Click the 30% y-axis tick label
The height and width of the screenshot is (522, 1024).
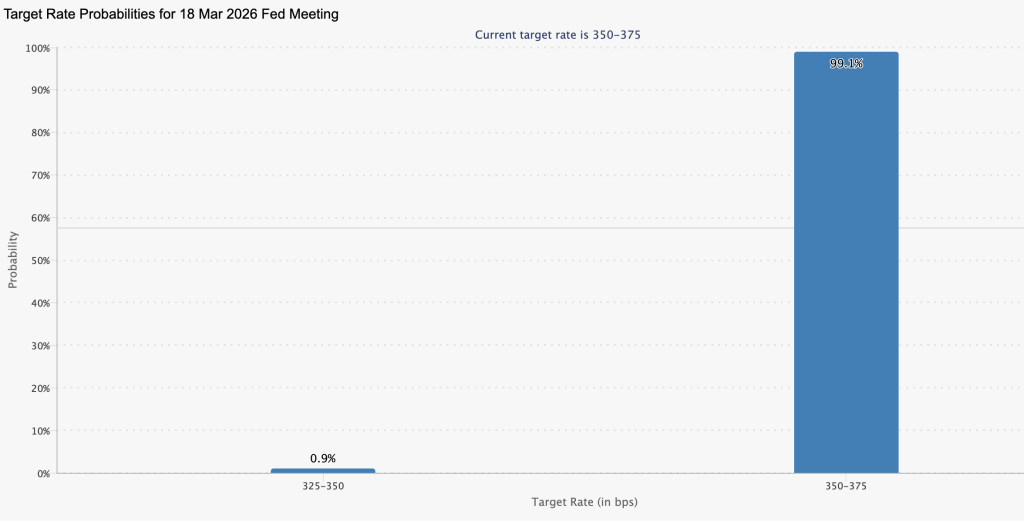click(40, 346)
